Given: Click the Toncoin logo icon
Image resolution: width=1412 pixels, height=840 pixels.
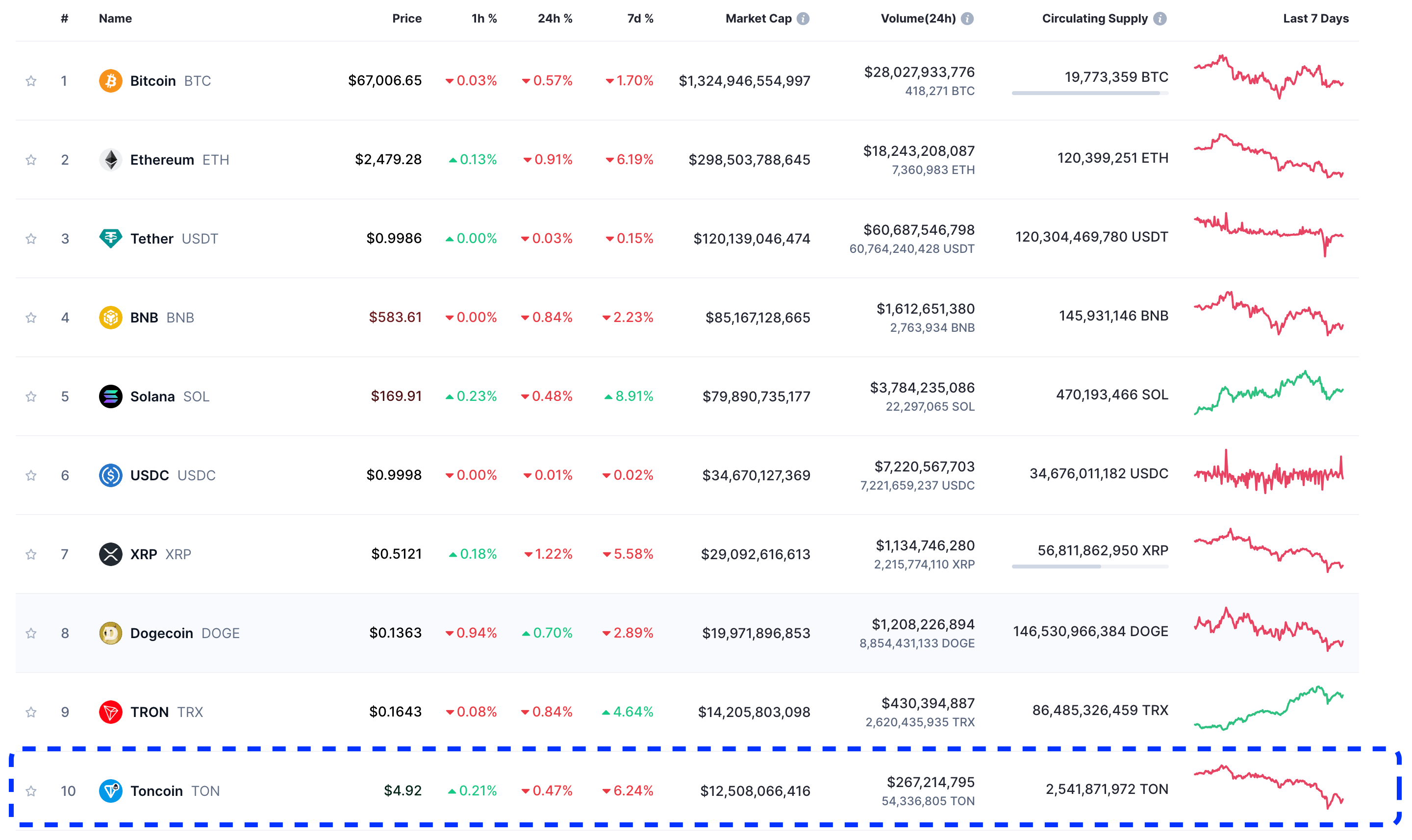Looking at the screenshot, I should [x=110, y=791].
